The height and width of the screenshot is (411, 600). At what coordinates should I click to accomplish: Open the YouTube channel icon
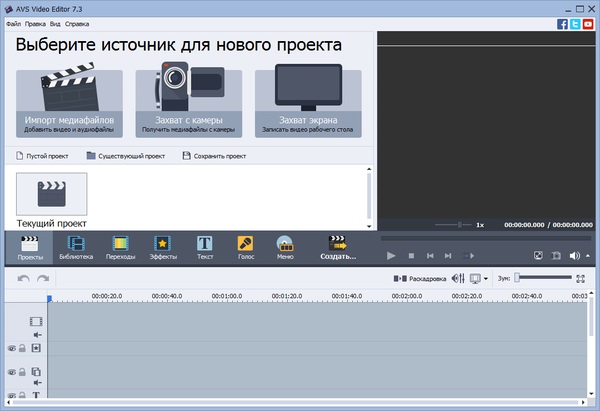(x=589, y=22)
